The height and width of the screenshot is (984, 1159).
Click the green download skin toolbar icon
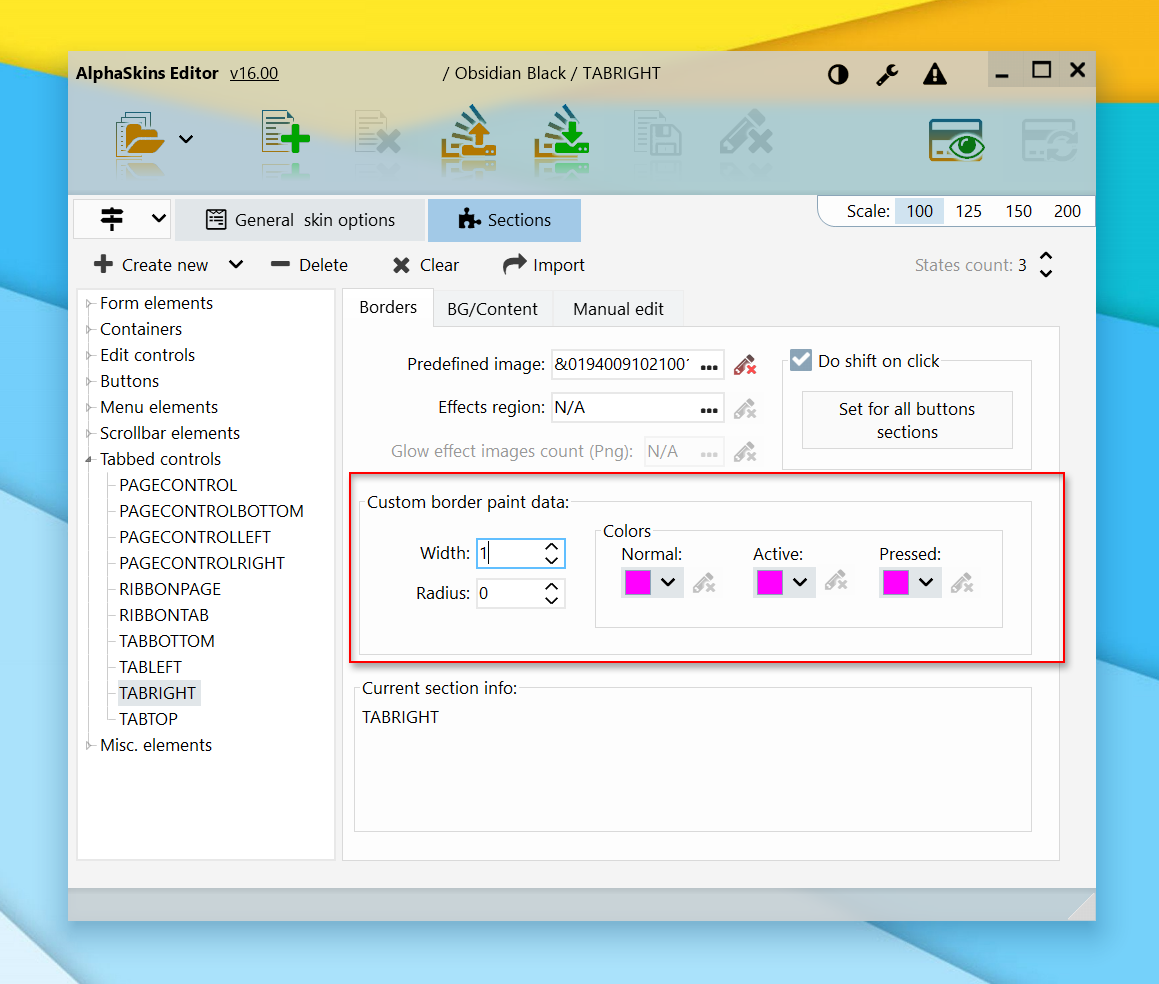562,132
